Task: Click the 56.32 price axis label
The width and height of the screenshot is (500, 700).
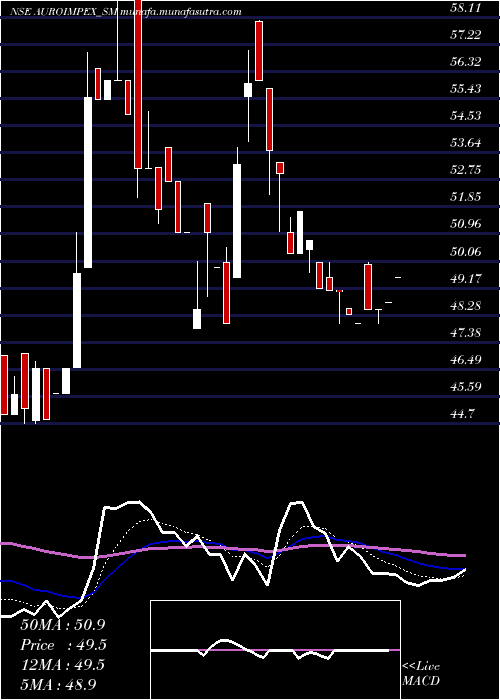Action: coord(466,62)
